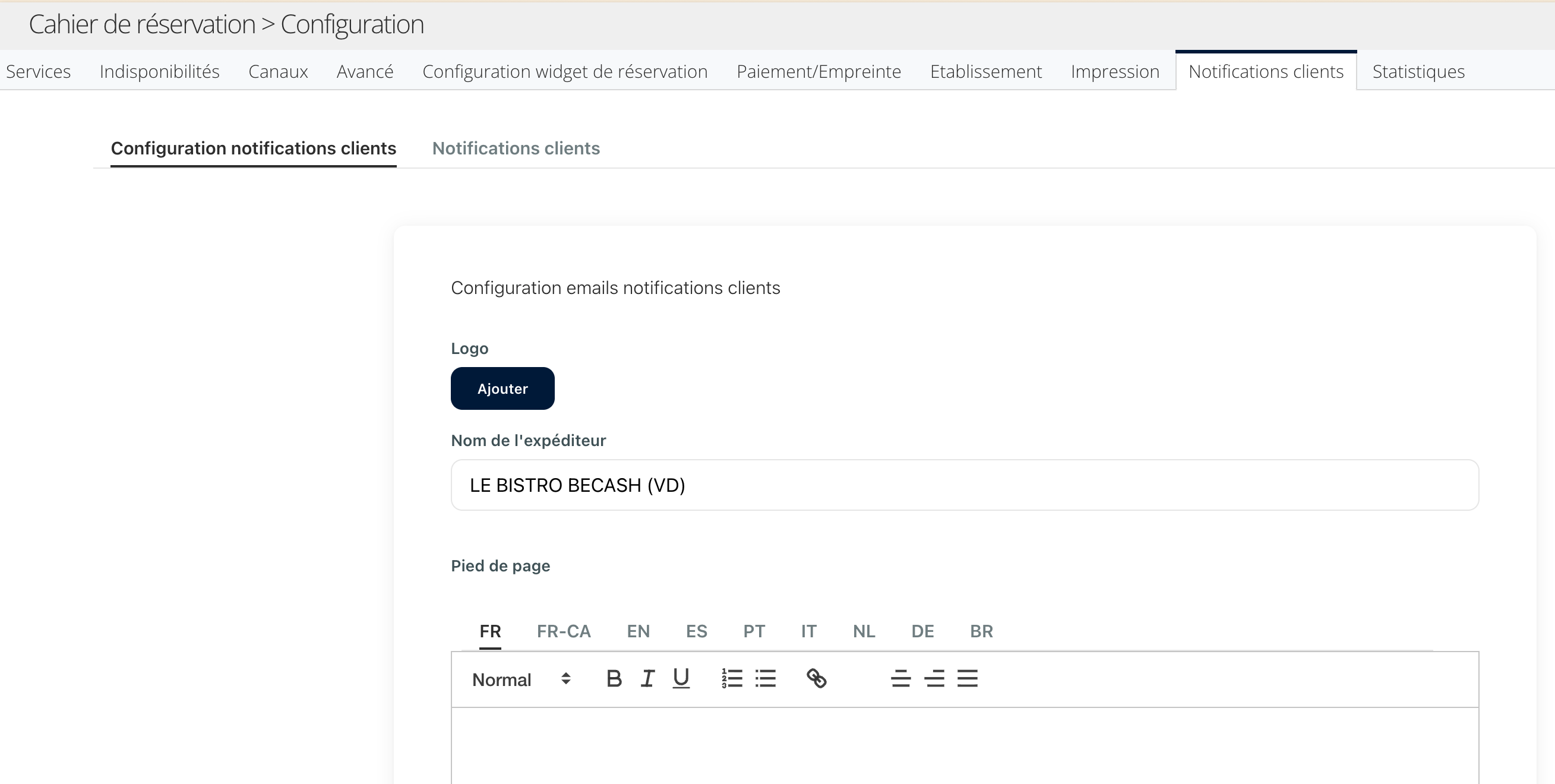This screenshot has height=784, width=1555.
Task: Open the Paiement/Empreinte tab
Action: click(x=818, y=71)
